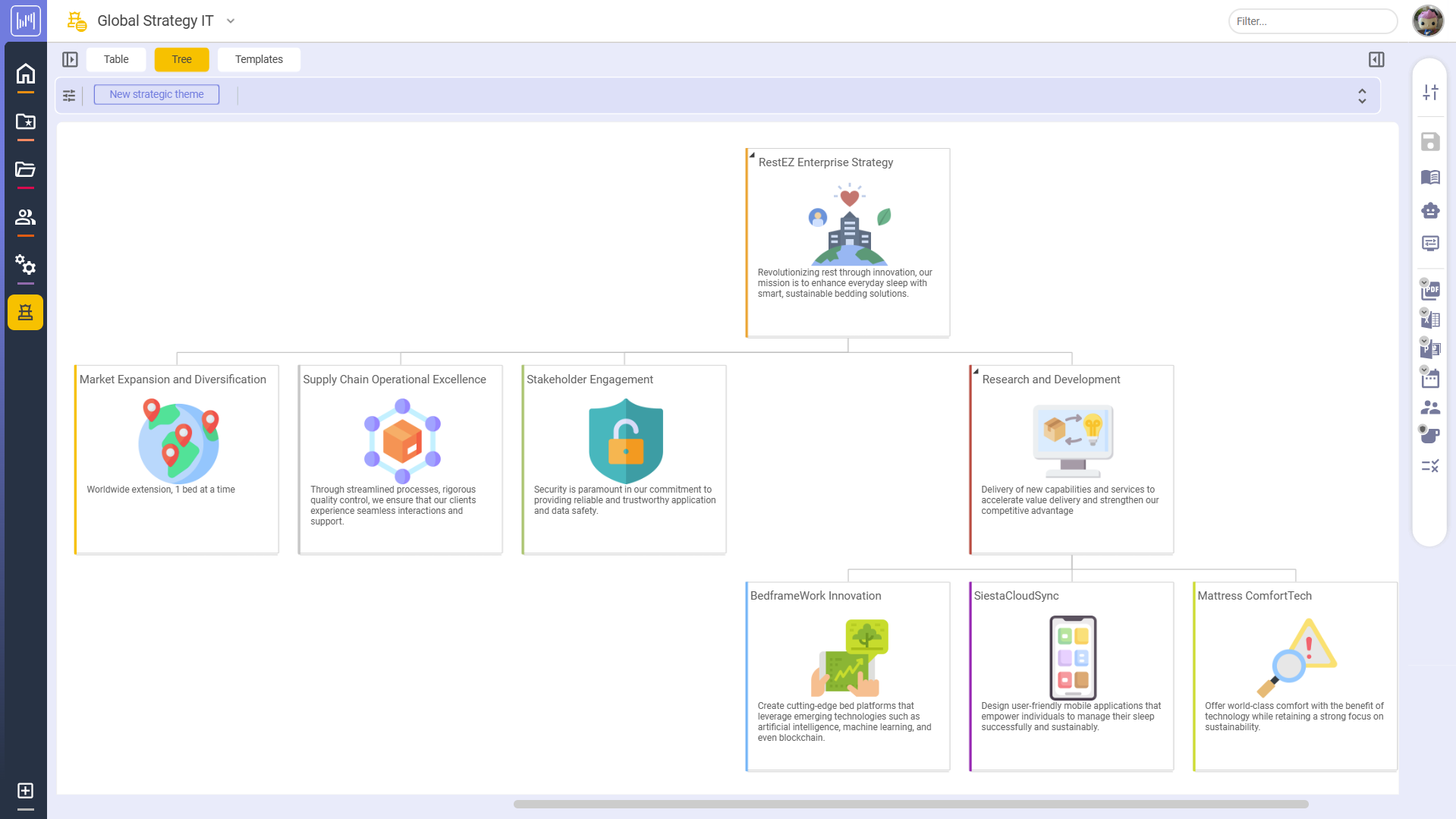
Task: Toggle the filter options sliders icon
Action: tap(69, 95)
